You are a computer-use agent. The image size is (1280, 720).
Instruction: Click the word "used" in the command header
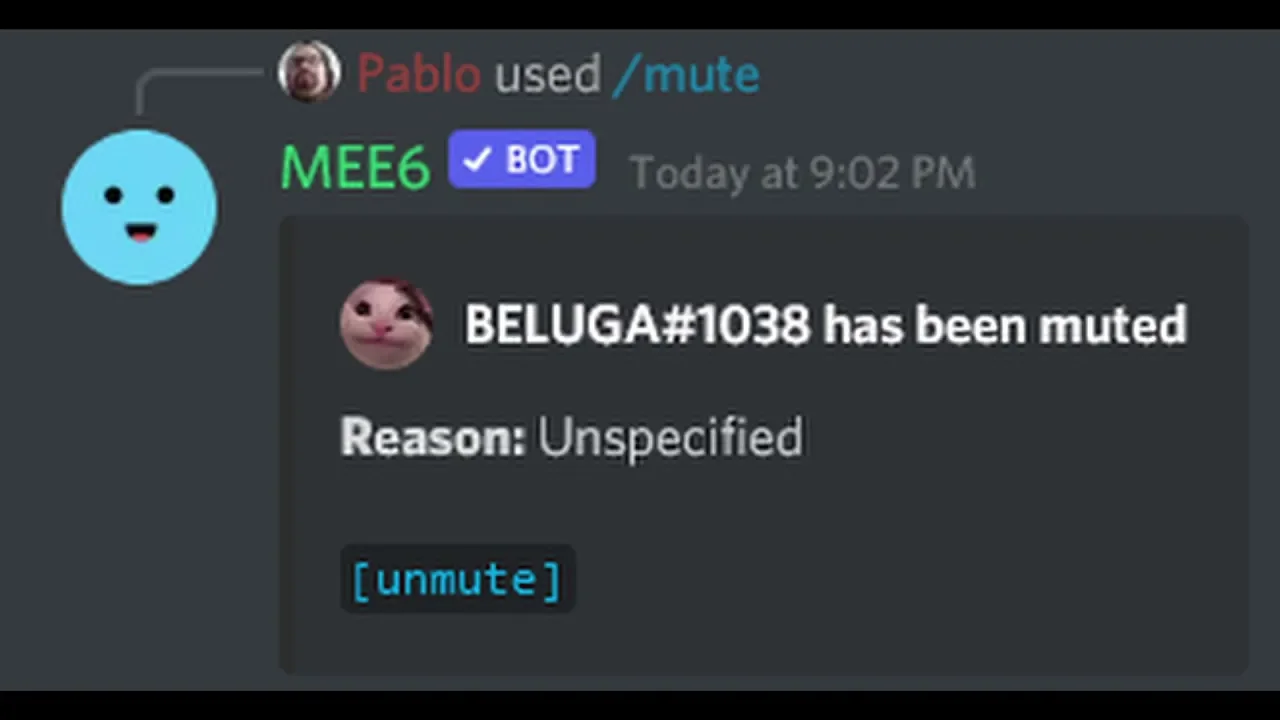point(547,75)
